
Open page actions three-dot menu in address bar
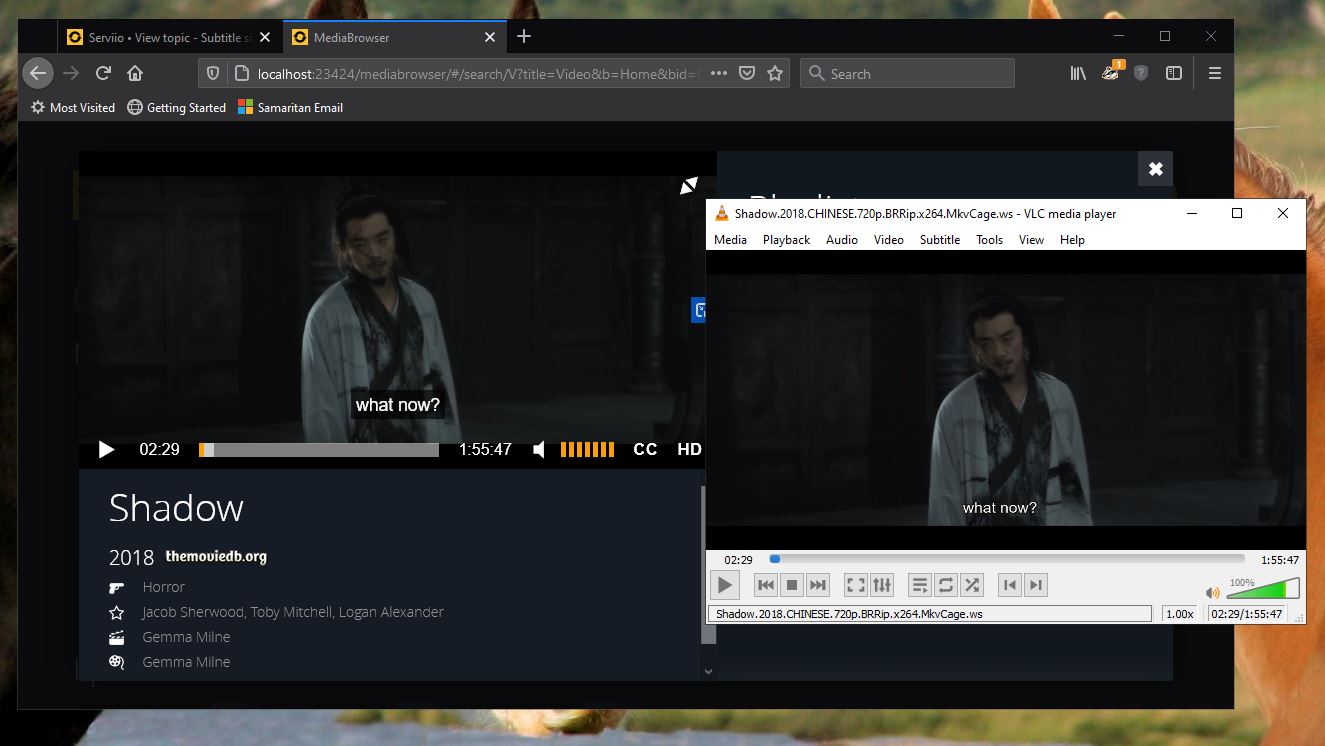(718, 73)
